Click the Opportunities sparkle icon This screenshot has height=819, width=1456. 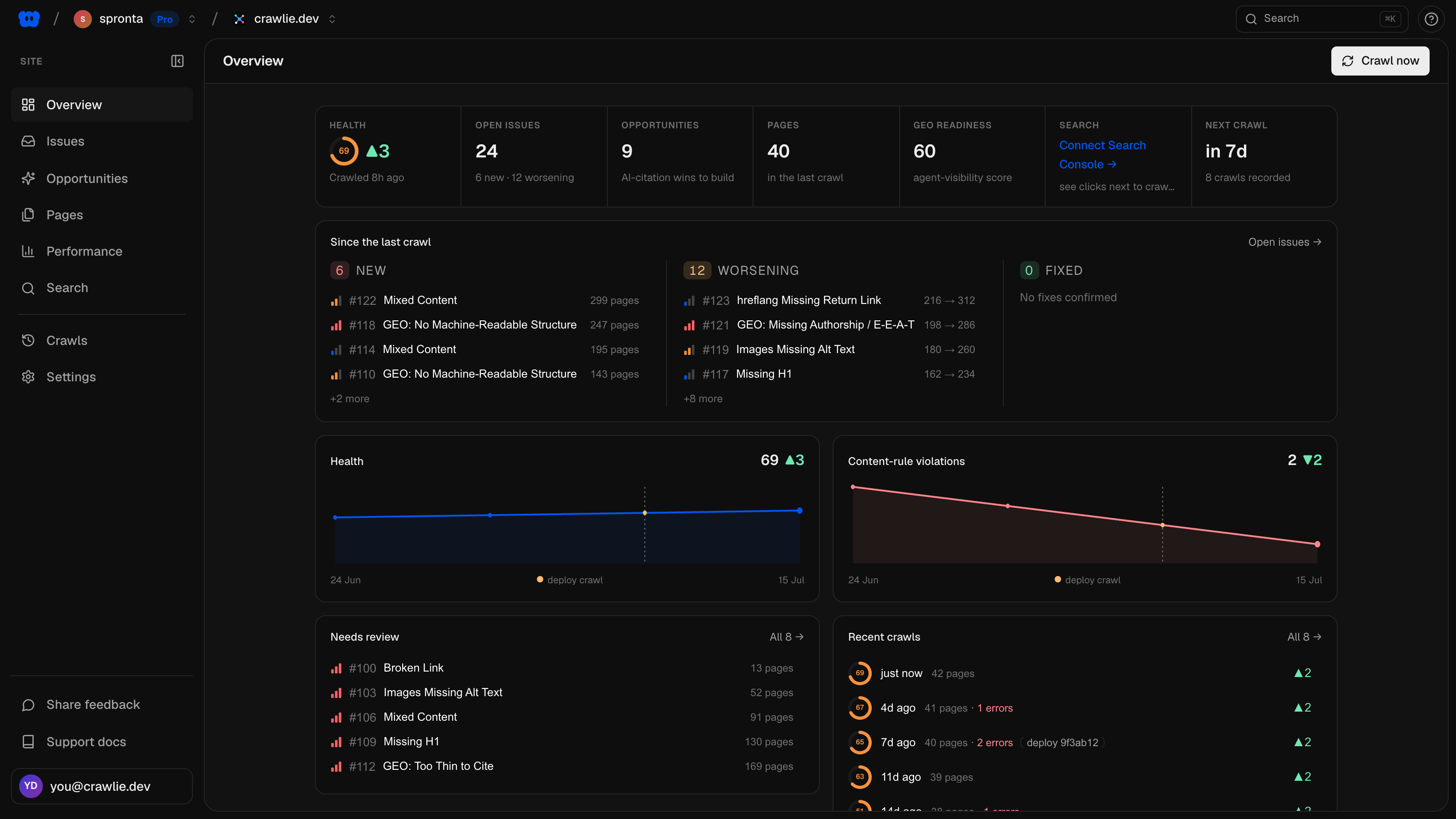click(x=28, y=179)
